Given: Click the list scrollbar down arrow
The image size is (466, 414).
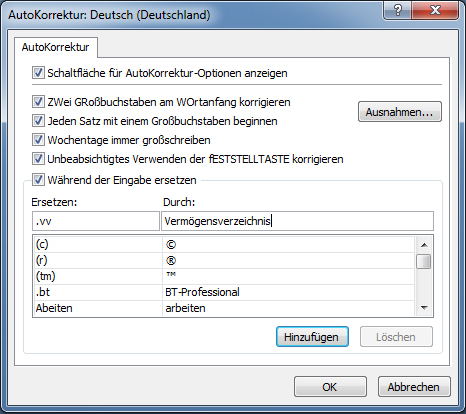Looking at the screenshot, I should [424, 308].
